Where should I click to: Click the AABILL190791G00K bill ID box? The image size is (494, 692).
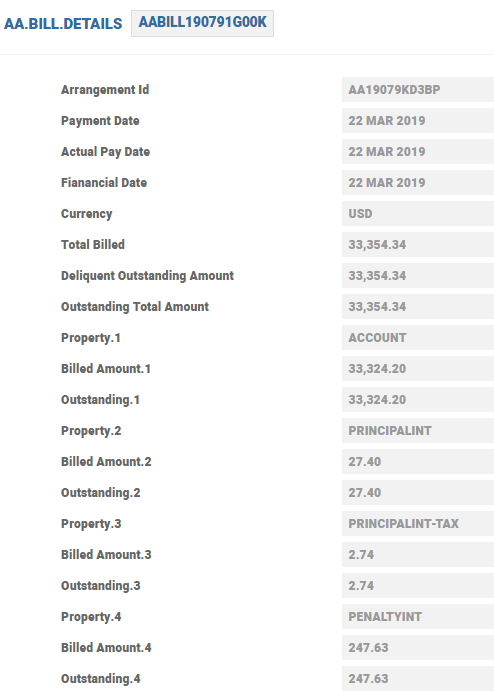coord(202,23)
